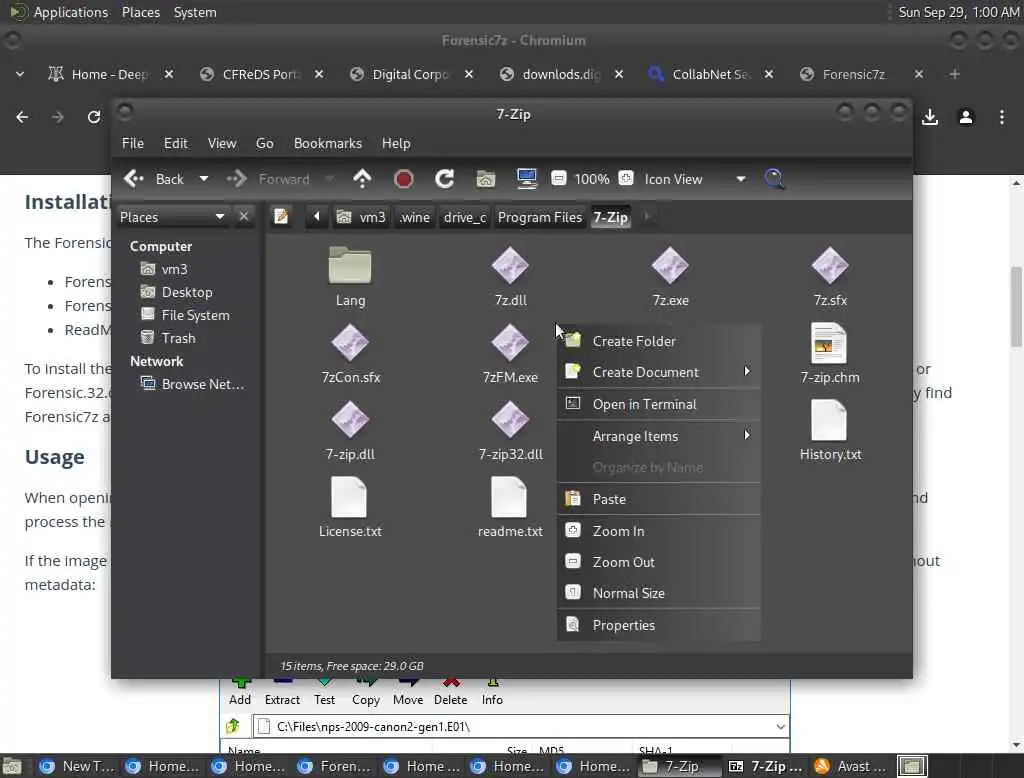
Task: Open the View menu
Action: click(x=222, y=143)
